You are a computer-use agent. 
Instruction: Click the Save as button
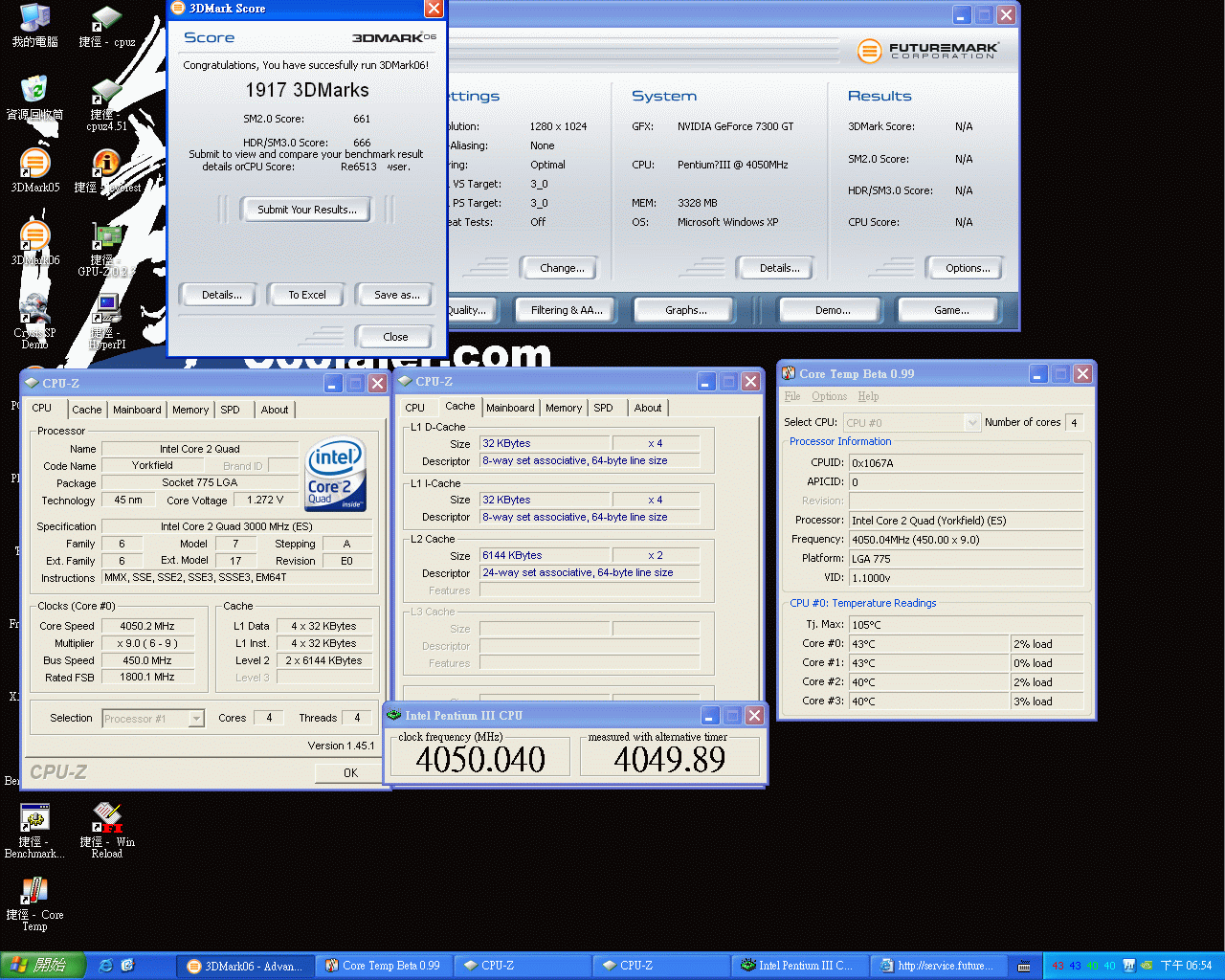pyautogui.click(x=397, y=295)
